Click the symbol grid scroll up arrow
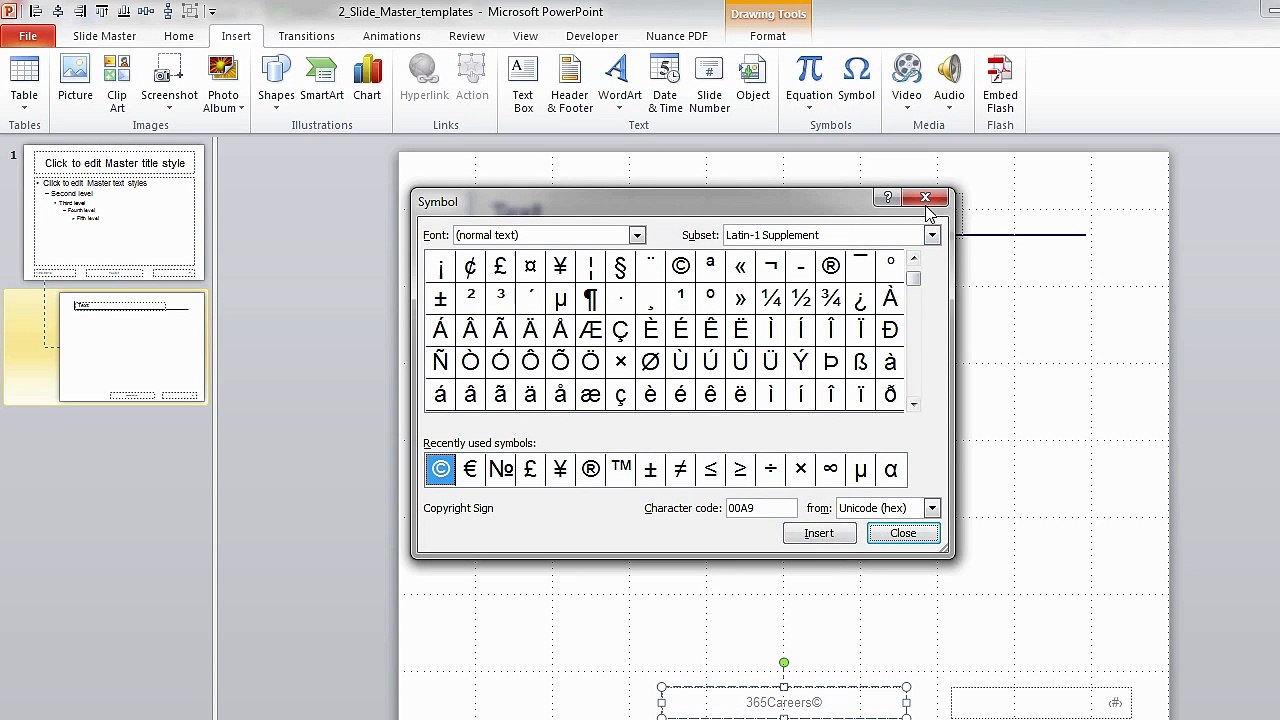This screenshot has height=720, width=1280. pyautogui.click(x=913, y=258)
